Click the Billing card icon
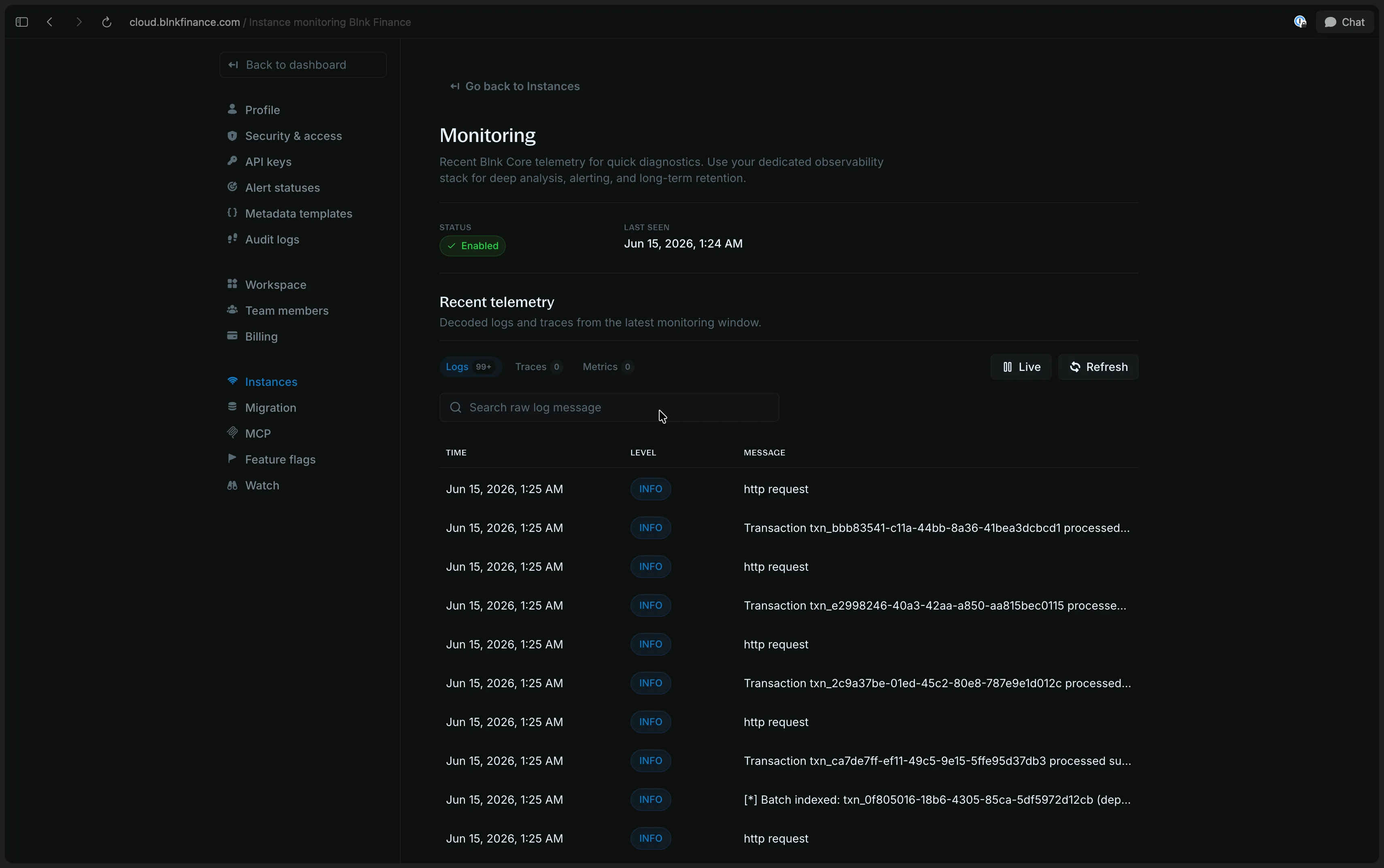 click(232, 336)
